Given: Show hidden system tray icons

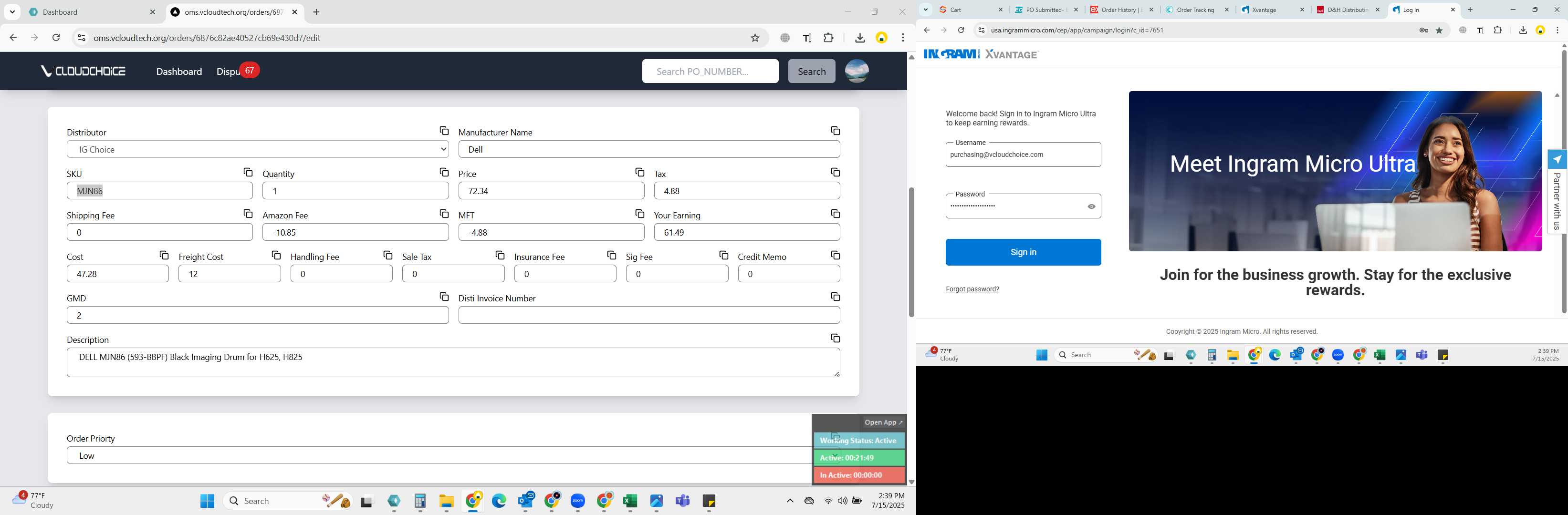Looking at the screenshot, I should point(789,501).
